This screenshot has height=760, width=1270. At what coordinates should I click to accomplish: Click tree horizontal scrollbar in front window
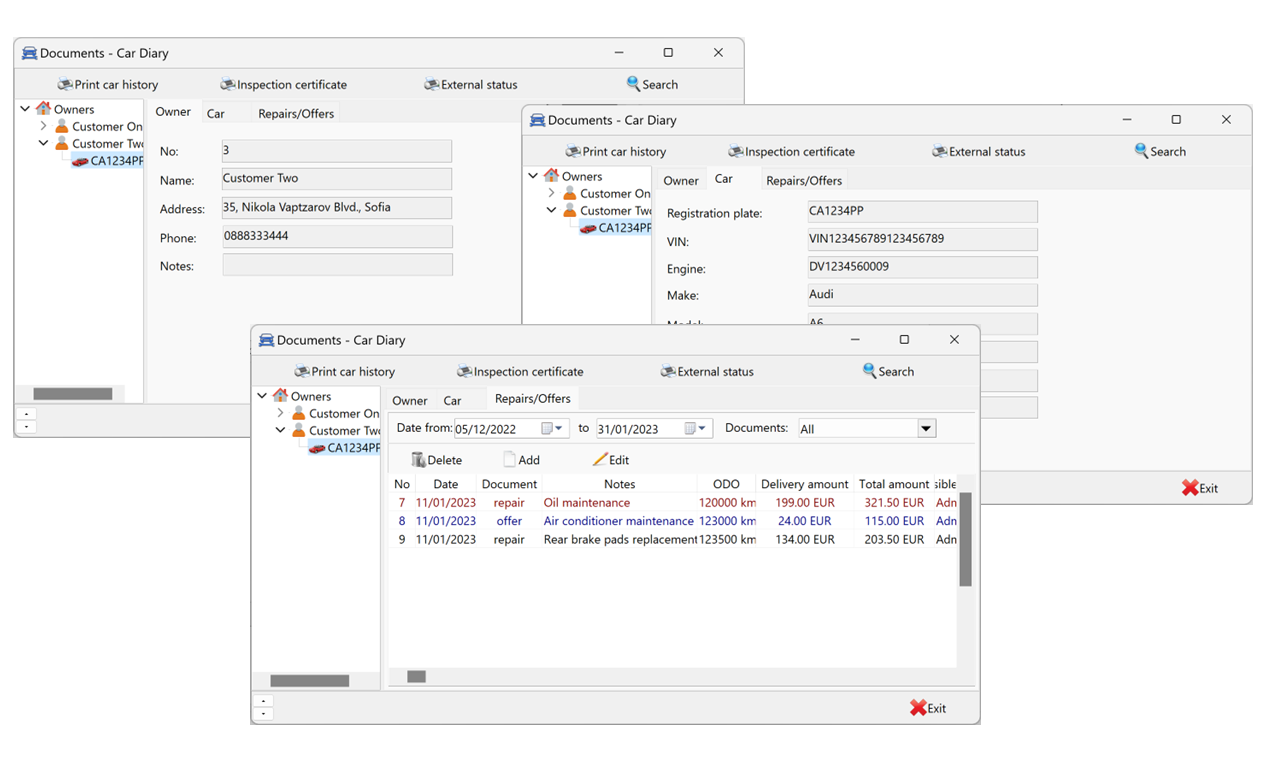[310, 681]
